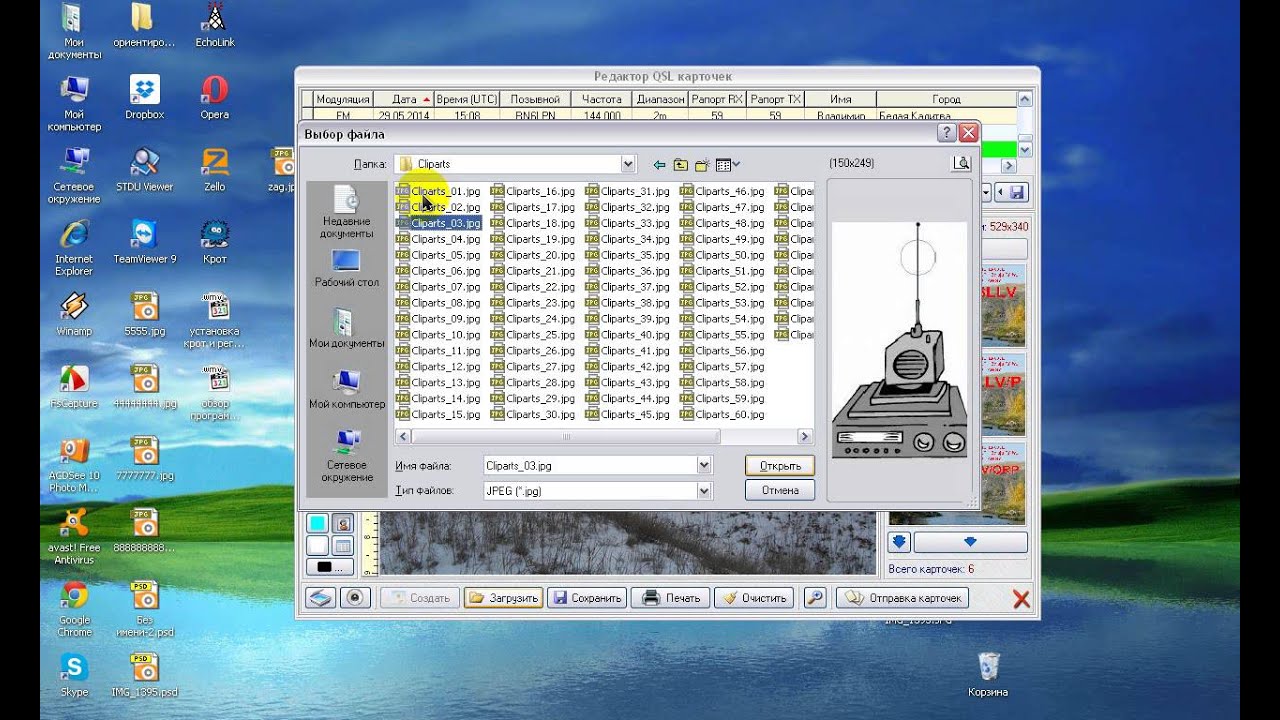Click the Город column header

click(946, 99)
